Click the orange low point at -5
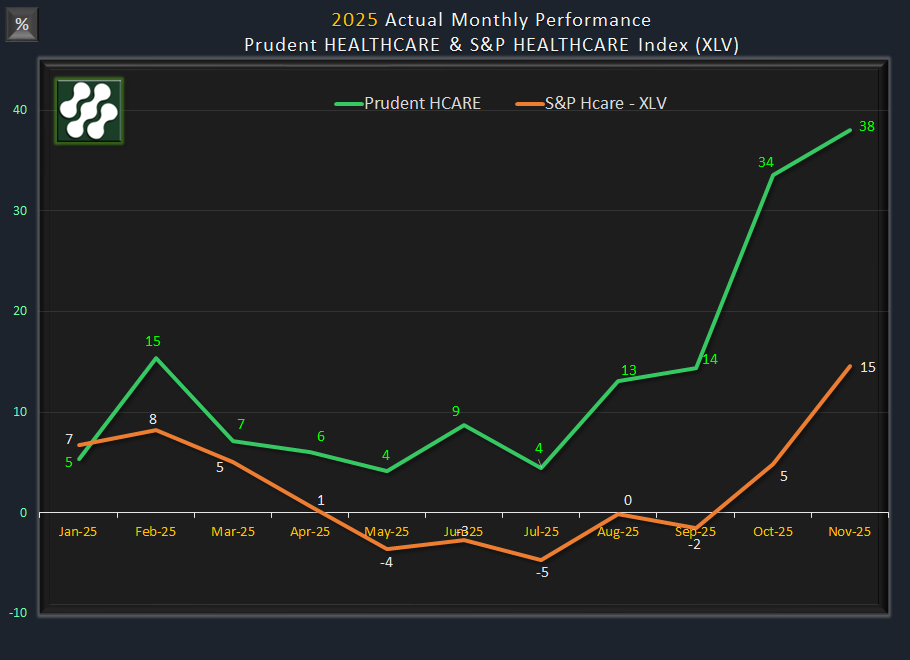 541,559
